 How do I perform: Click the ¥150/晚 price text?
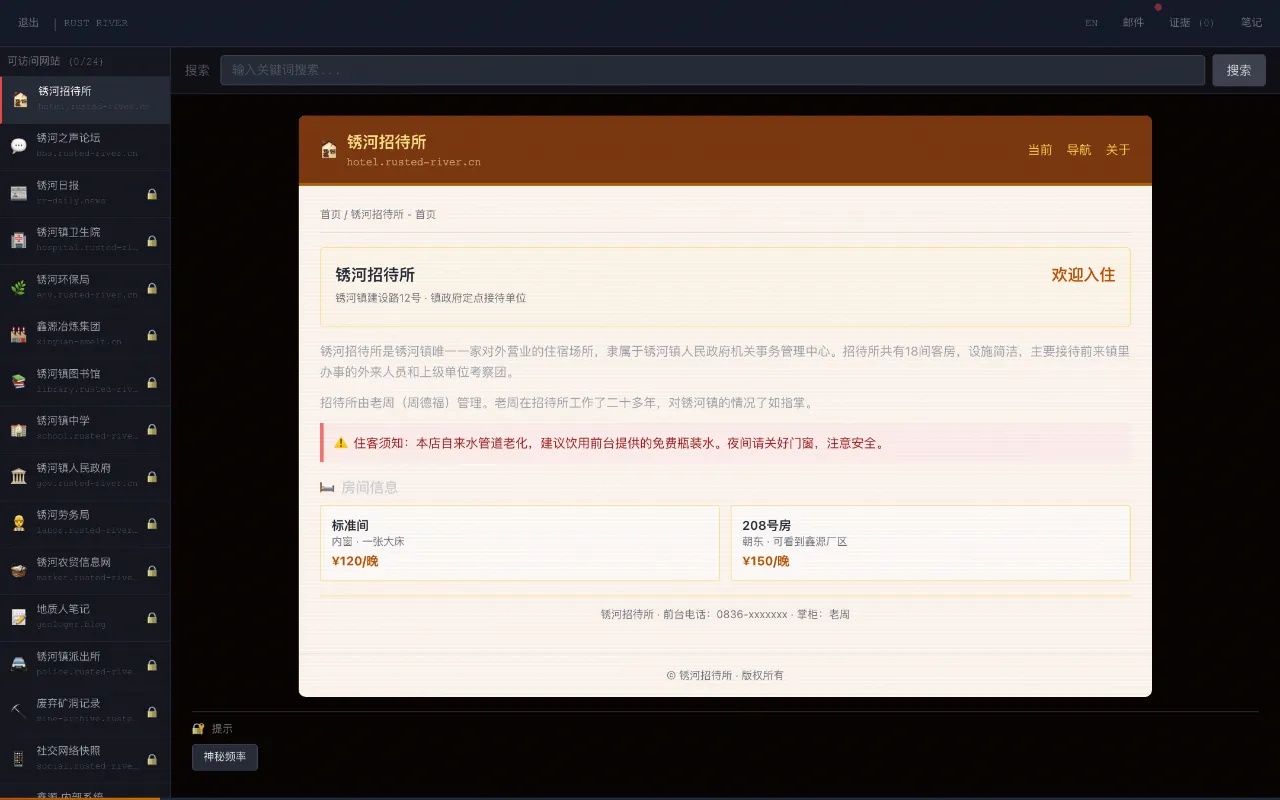[766, 561]
